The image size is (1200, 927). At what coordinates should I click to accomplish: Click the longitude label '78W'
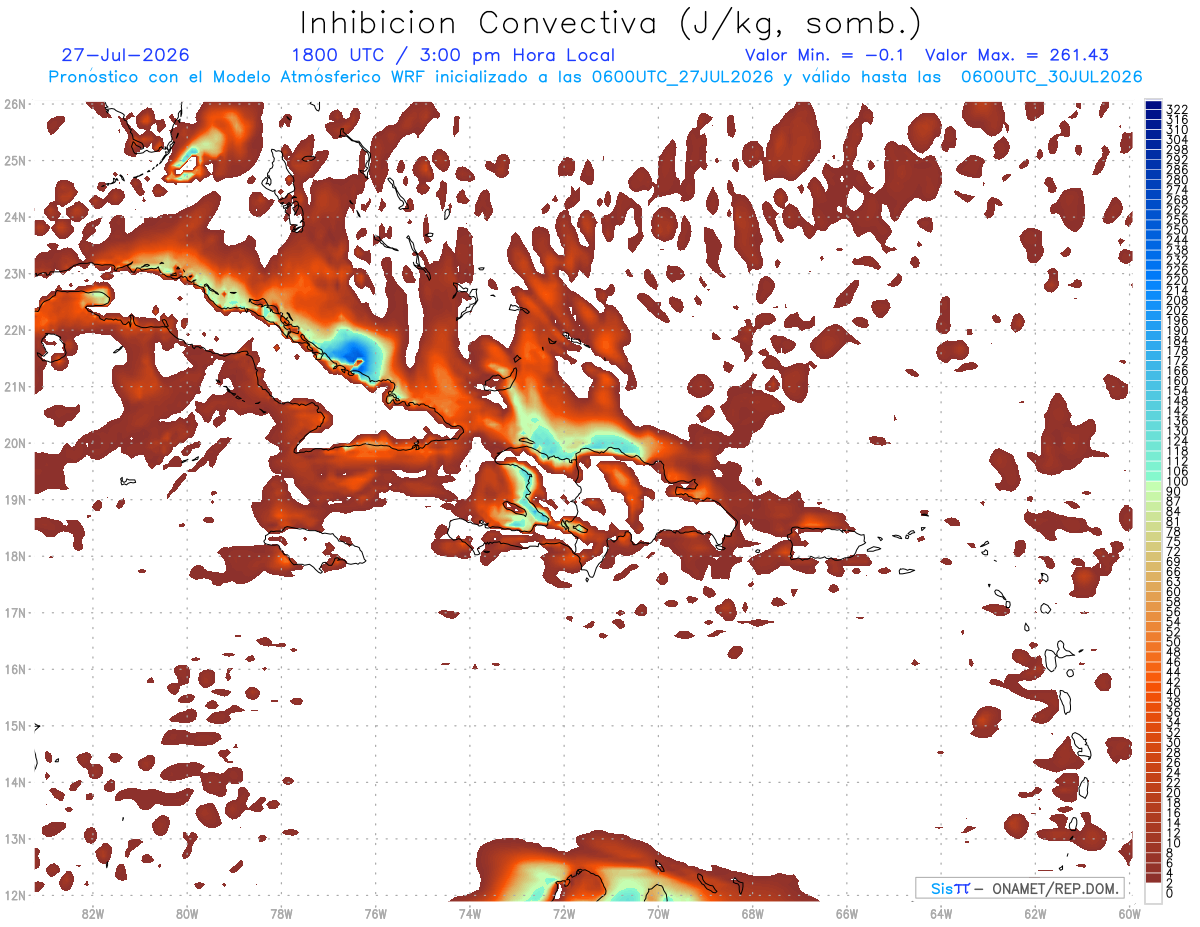[x=281, y=913]
